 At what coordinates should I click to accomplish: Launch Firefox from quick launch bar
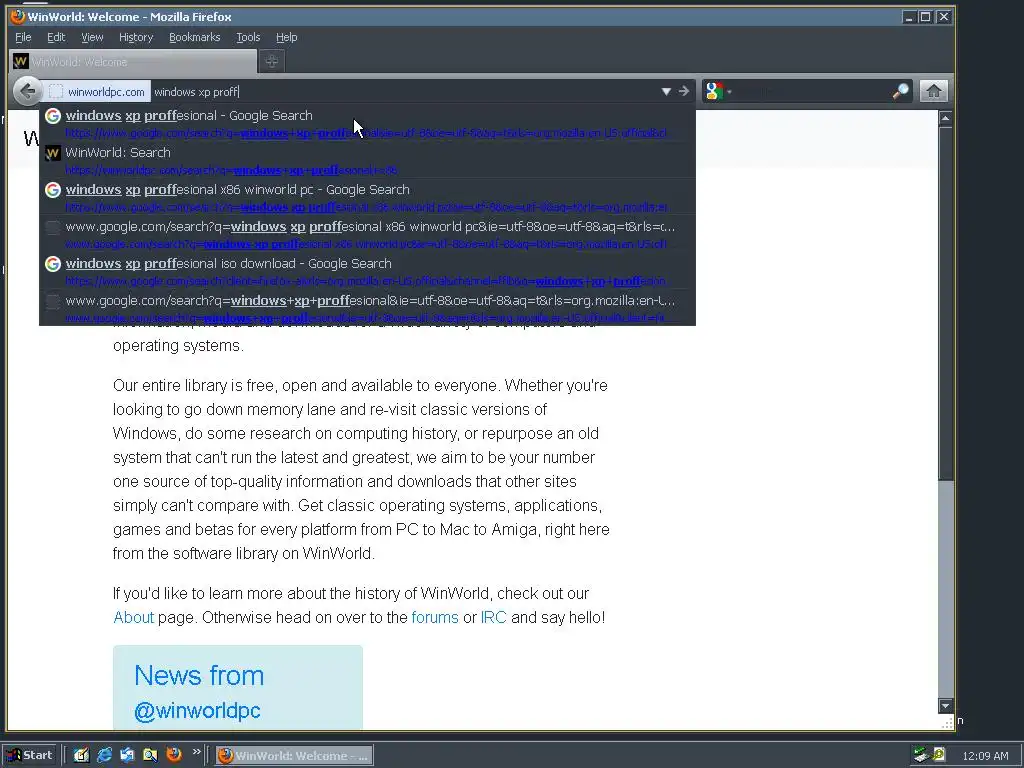point(174,755)
